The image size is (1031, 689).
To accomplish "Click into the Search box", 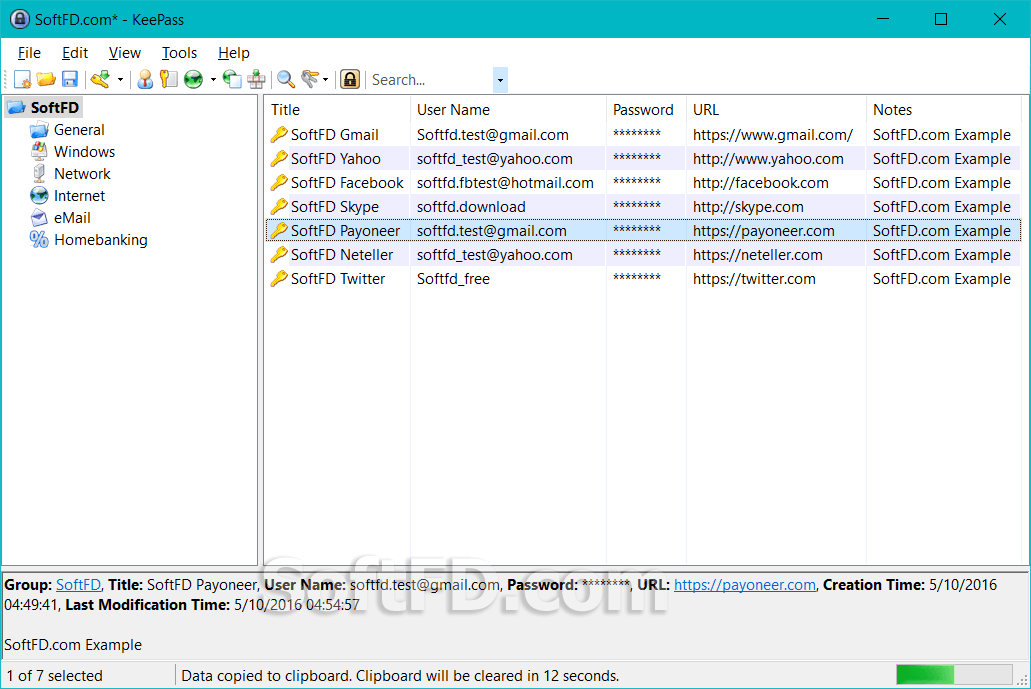I will pos(431,80).
